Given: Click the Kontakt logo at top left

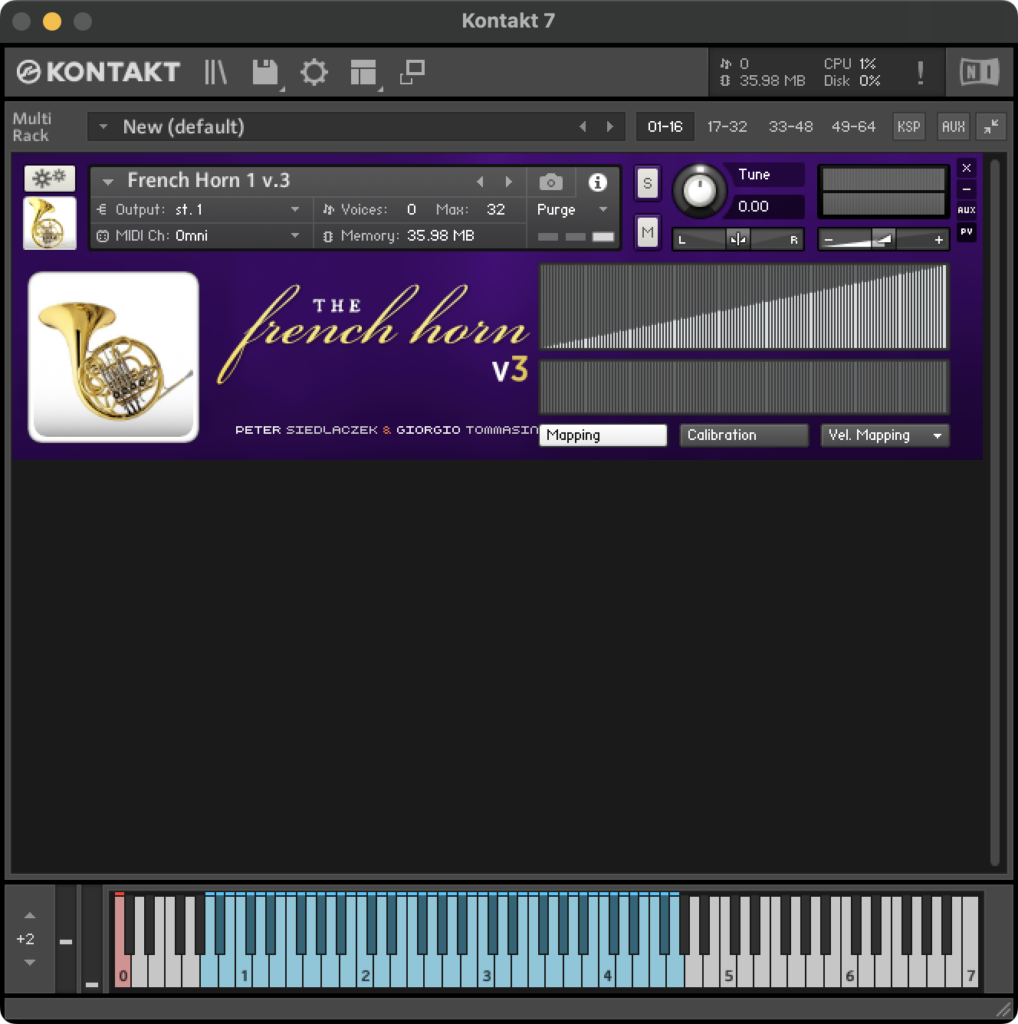Looking at the screenshot, I should click(98, 72).
